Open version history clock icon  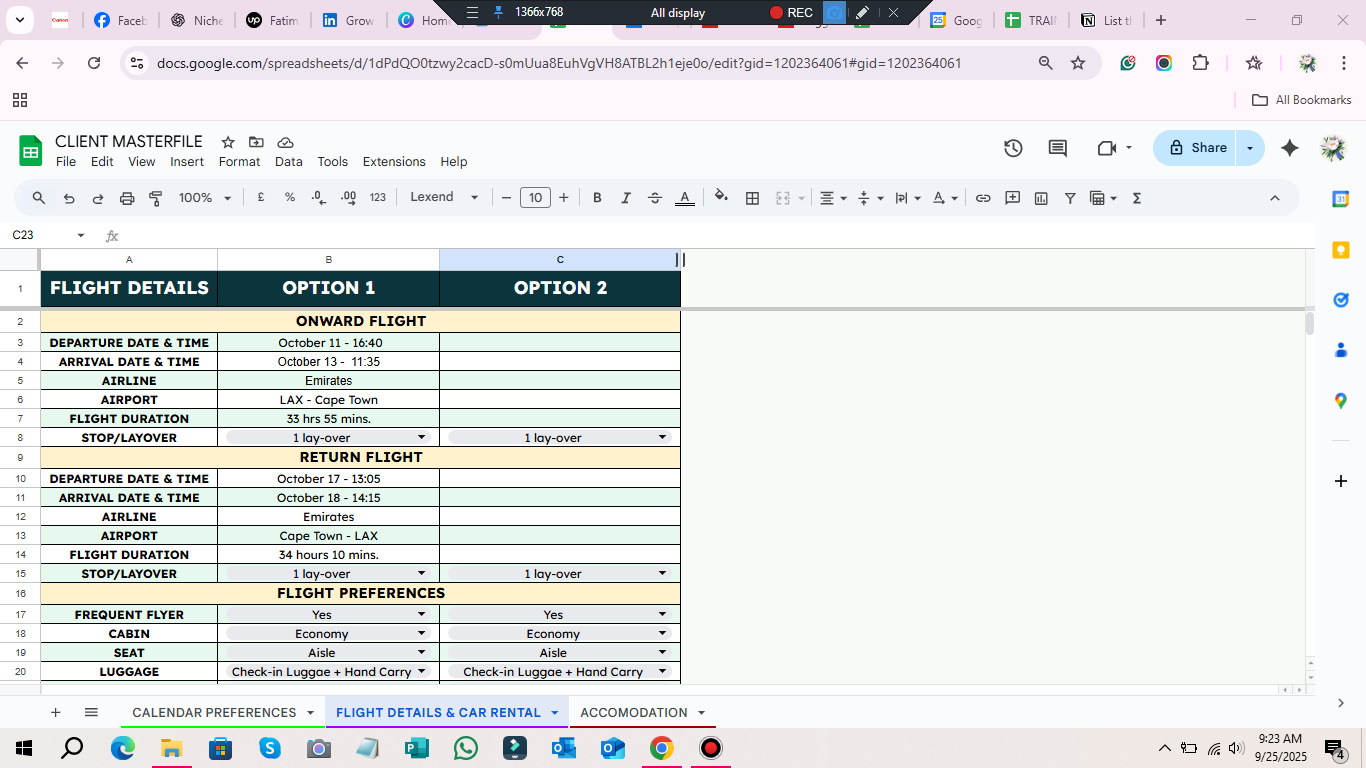1013,148
